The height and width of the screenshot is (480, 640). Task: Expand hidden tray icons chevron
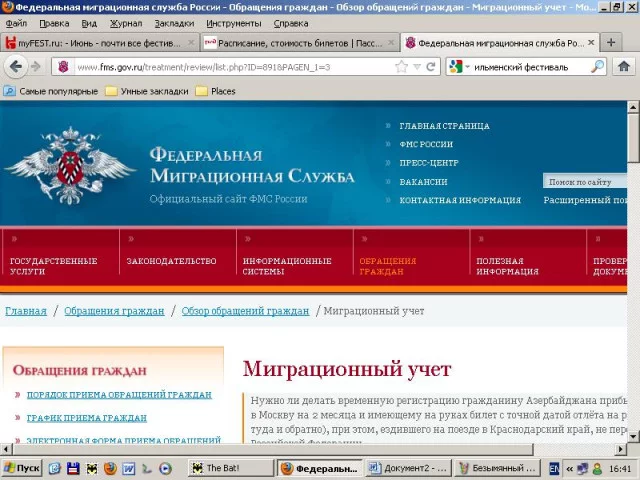tap(569, 469)
